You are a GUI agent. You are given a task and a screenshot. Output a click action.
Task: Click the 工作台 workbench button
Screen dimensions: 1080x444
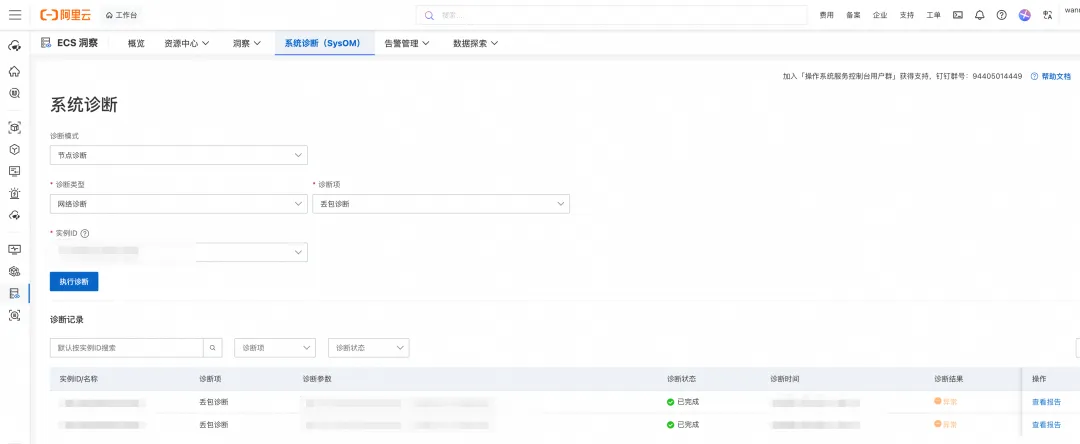(x=121, y=15)
